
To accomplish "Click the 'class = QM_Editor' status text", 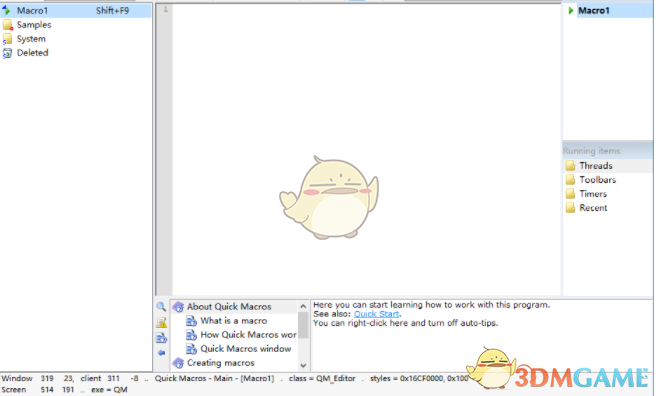I will pyautogui.click(x=322, y=379).
